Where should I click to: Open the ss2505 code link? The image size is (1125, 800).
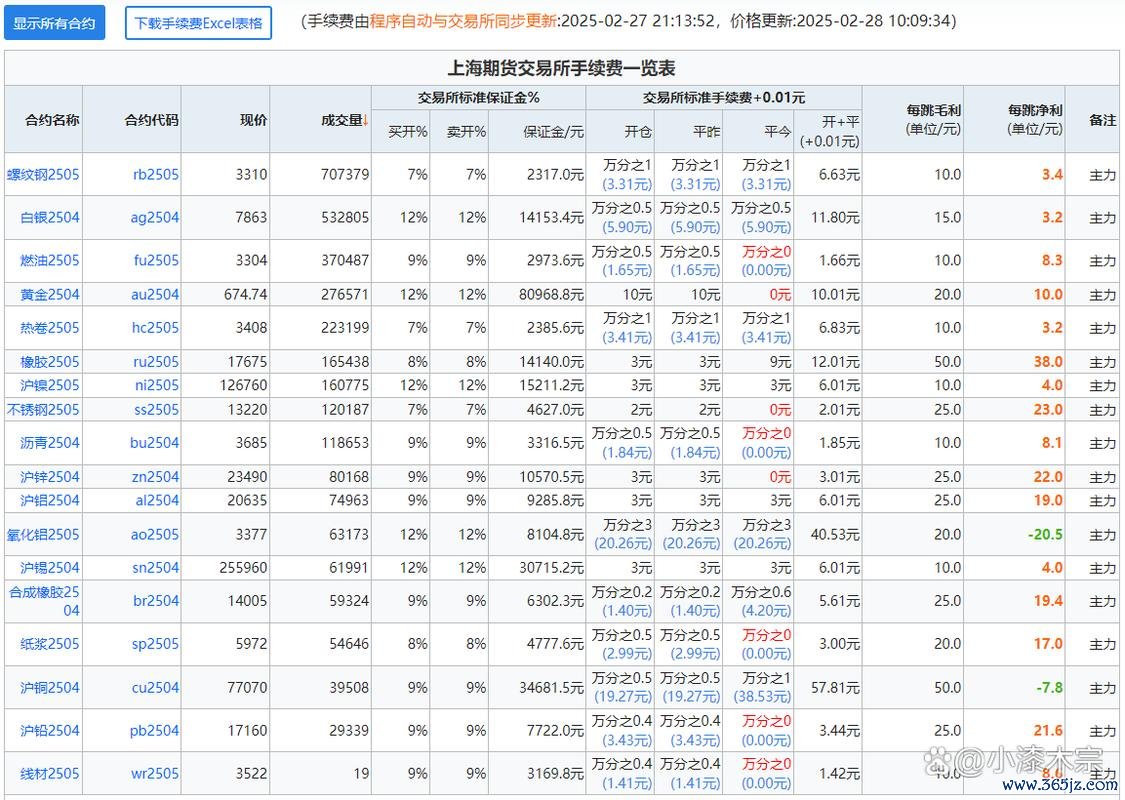click(x=156, y=410)
